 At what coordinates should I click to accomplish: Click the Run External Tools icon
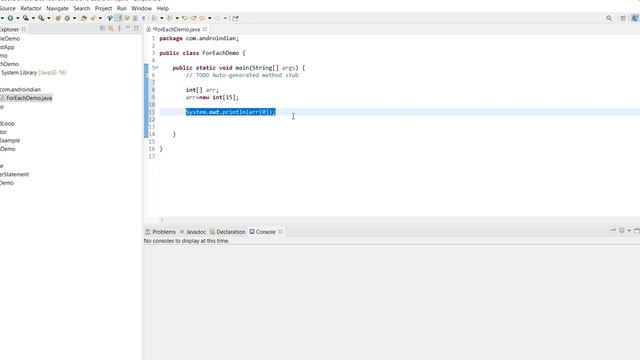41,18
